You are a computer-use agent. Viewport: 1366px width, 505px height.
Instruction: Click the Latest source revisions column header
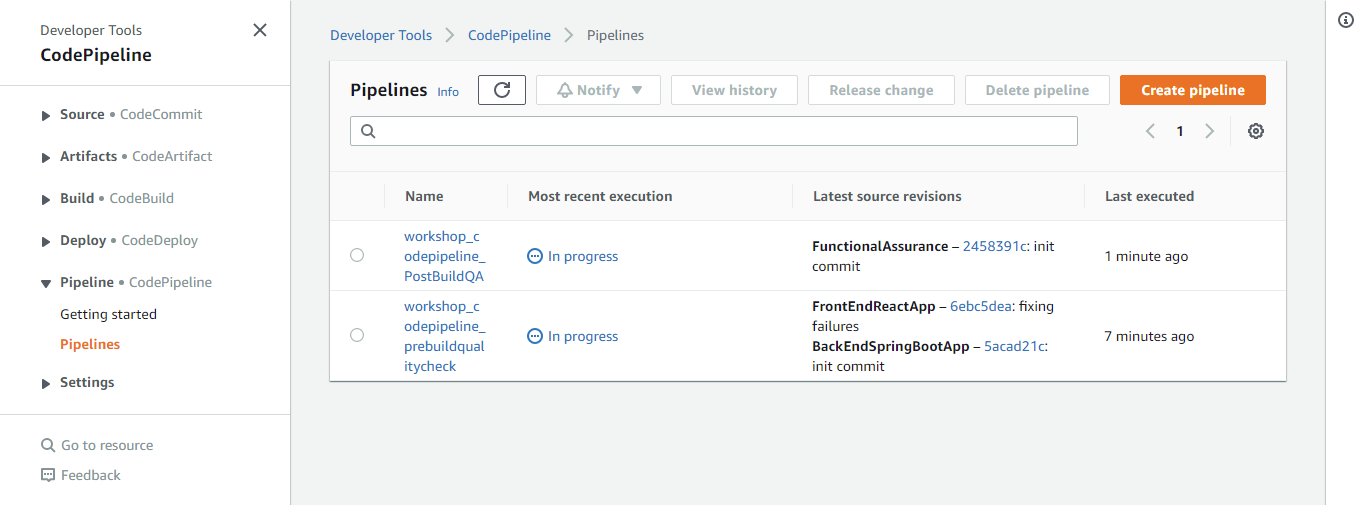click(x=887, y=196)
